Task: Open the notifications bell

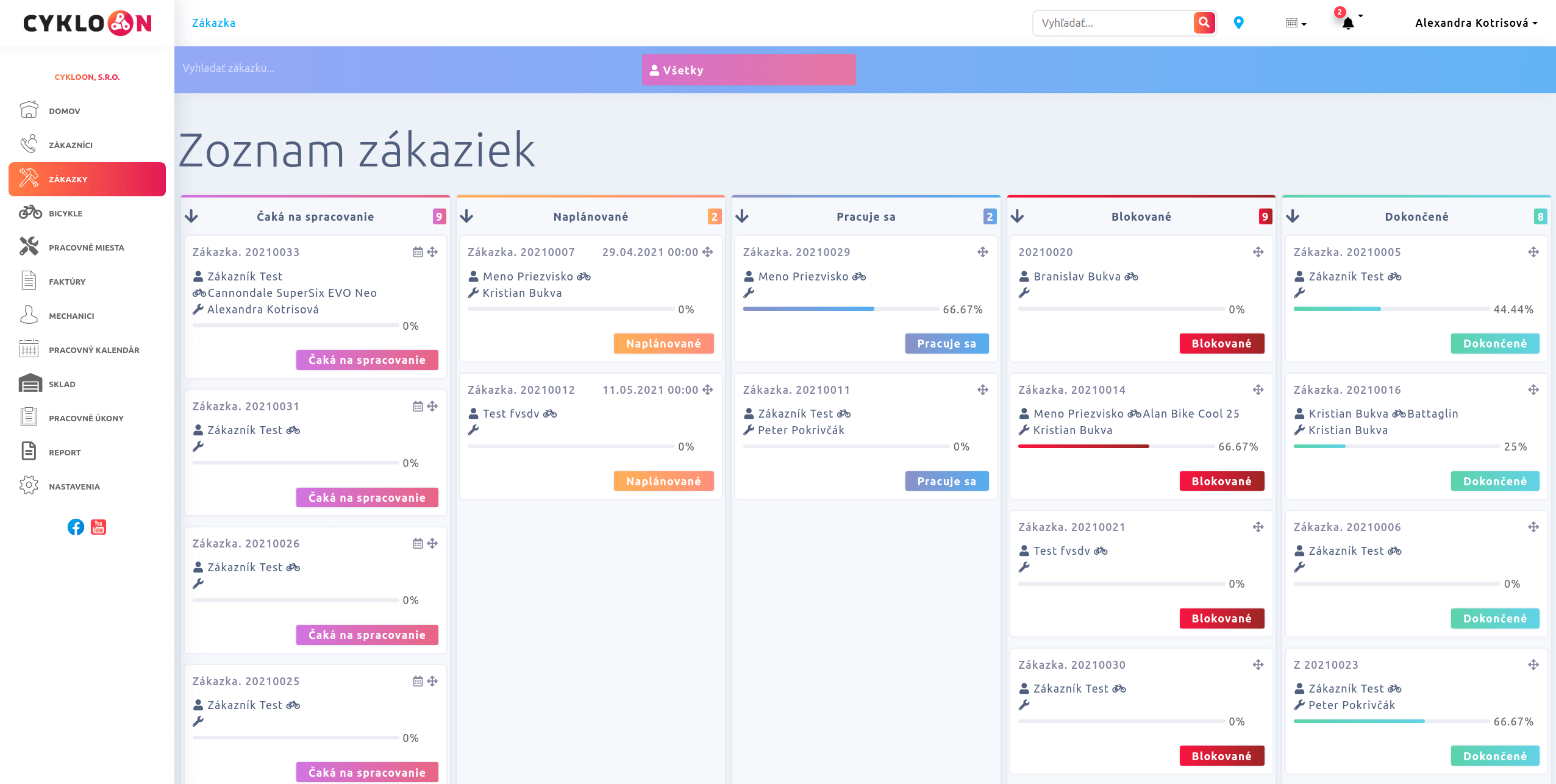Action: point(1348,23)
